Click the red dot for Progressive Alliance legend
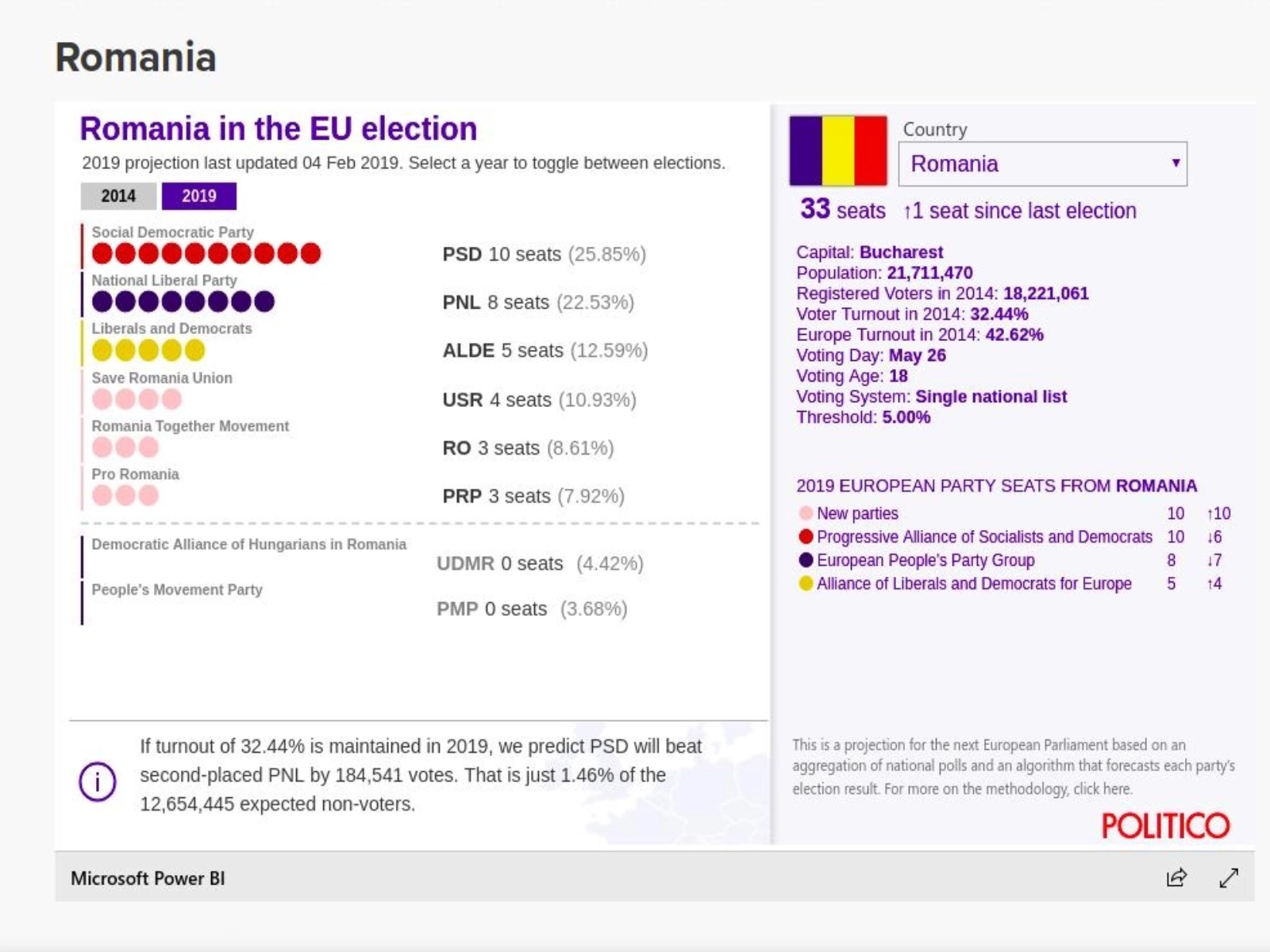 pos(806,537)
